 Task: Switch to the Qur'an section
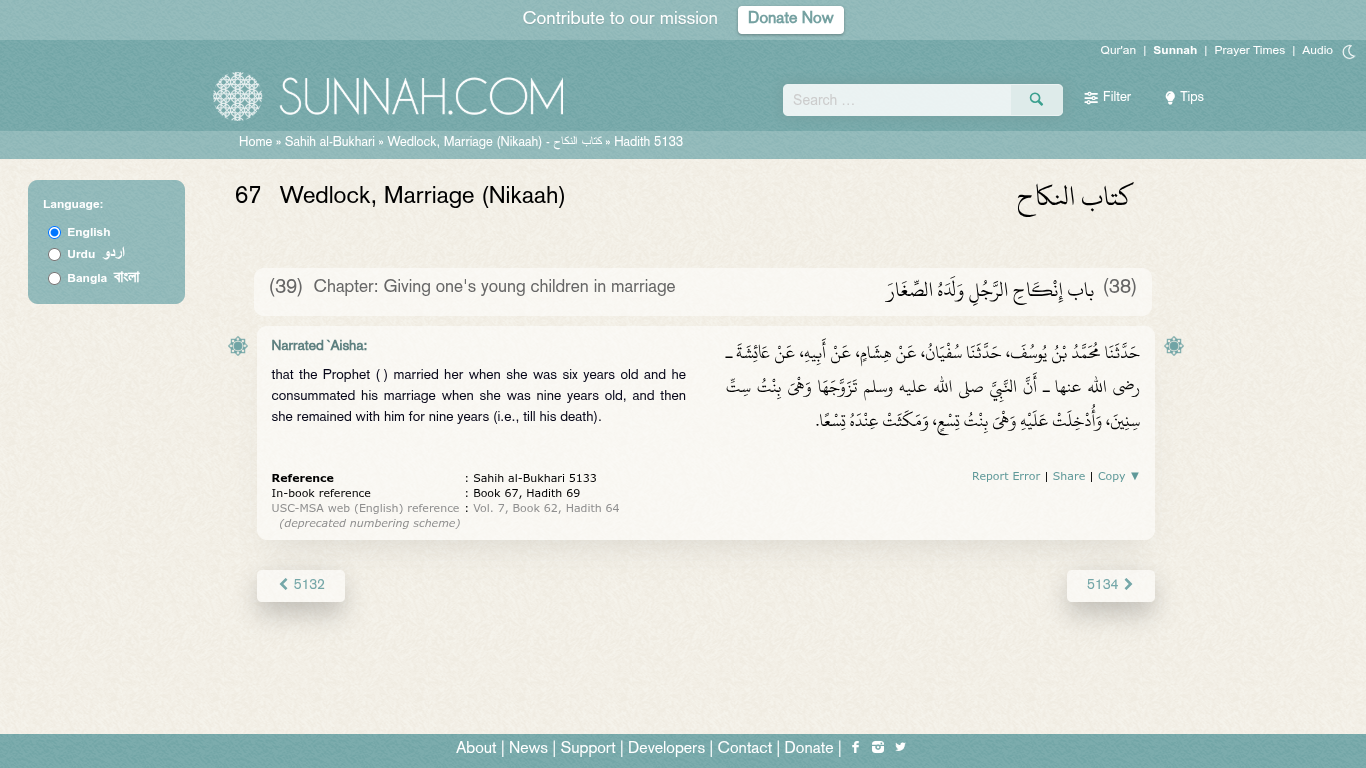coord(1118,51)
